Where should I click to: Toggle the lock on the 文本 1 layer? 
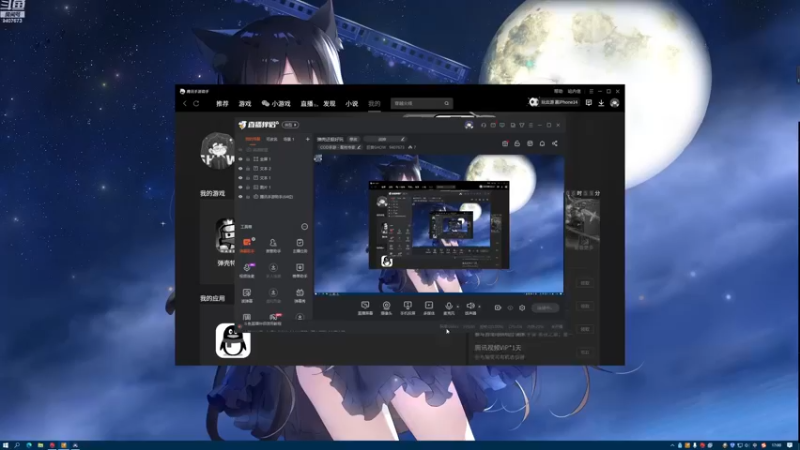pos(248,178)
